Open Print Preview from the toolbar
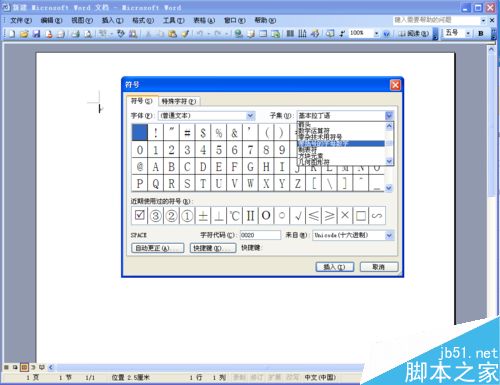 click(88, 33)
